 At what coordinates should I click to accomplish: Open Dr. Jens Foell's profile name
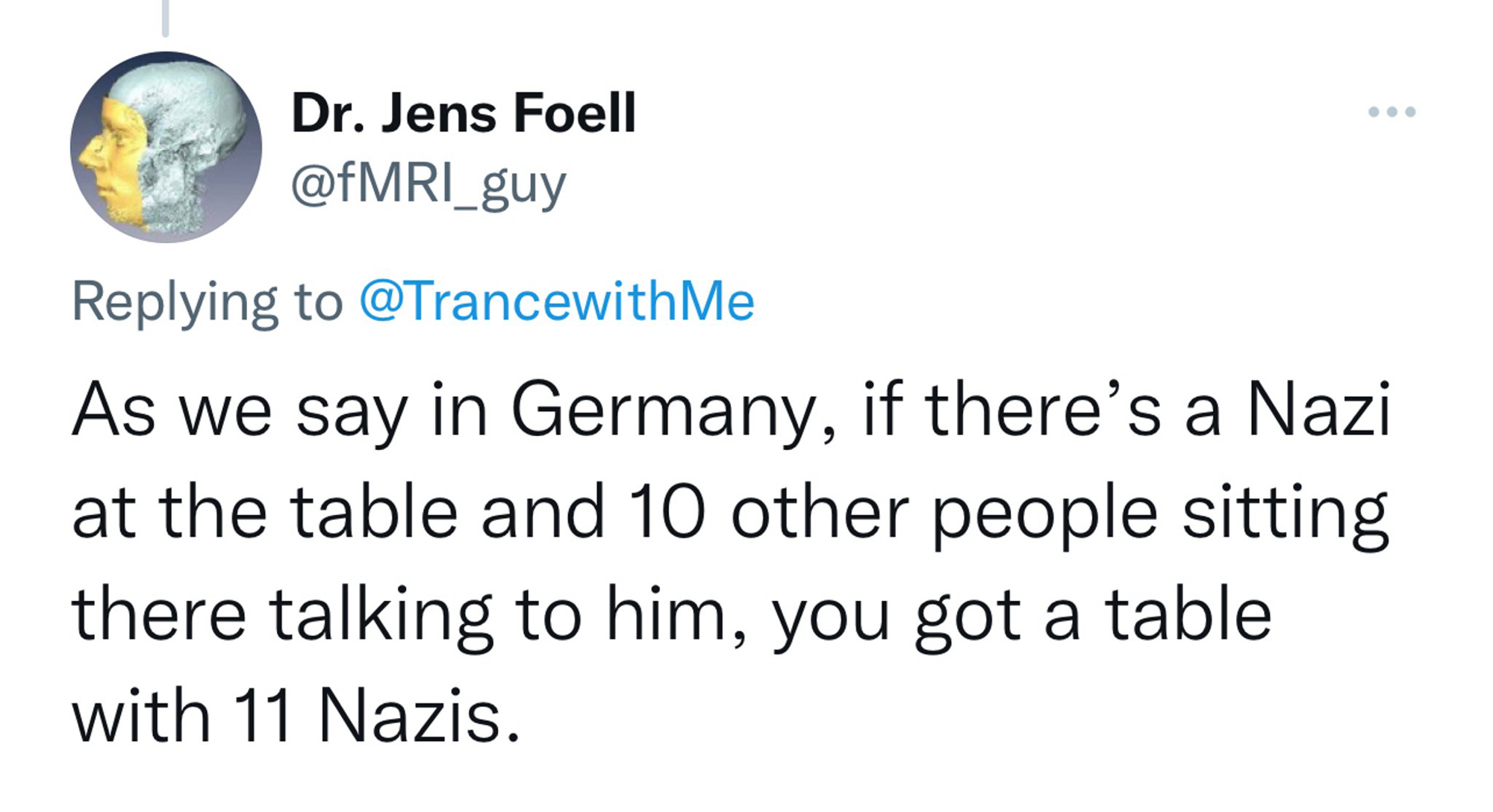coord(463,113)
